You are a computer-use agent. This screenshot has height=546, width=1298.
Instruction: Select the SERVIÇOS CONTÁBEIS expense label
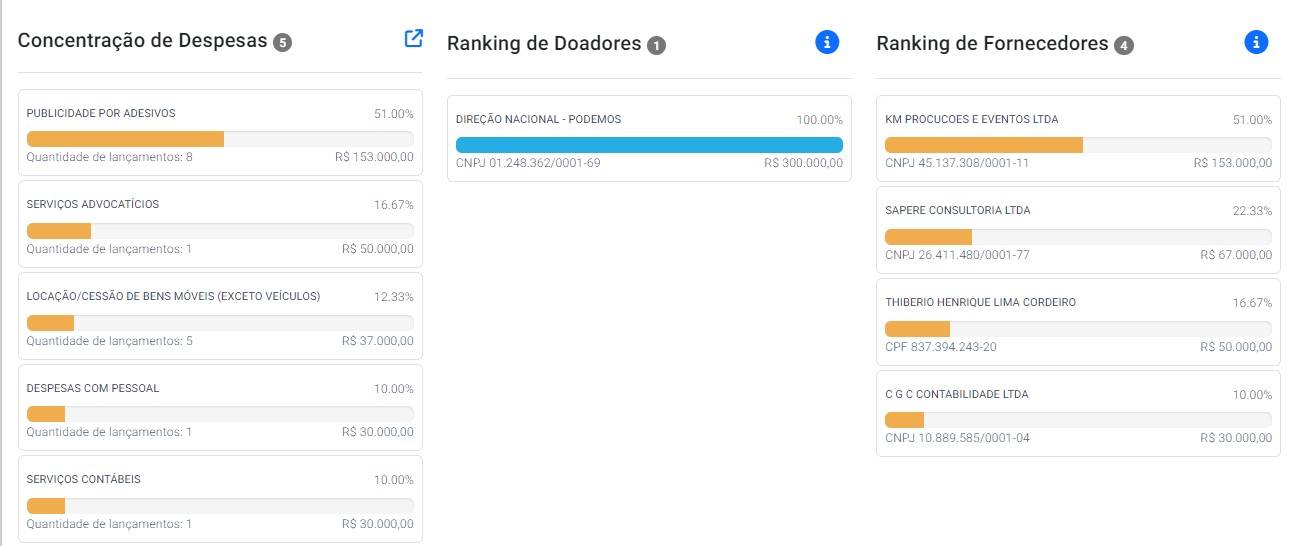(x=84, y=479)
